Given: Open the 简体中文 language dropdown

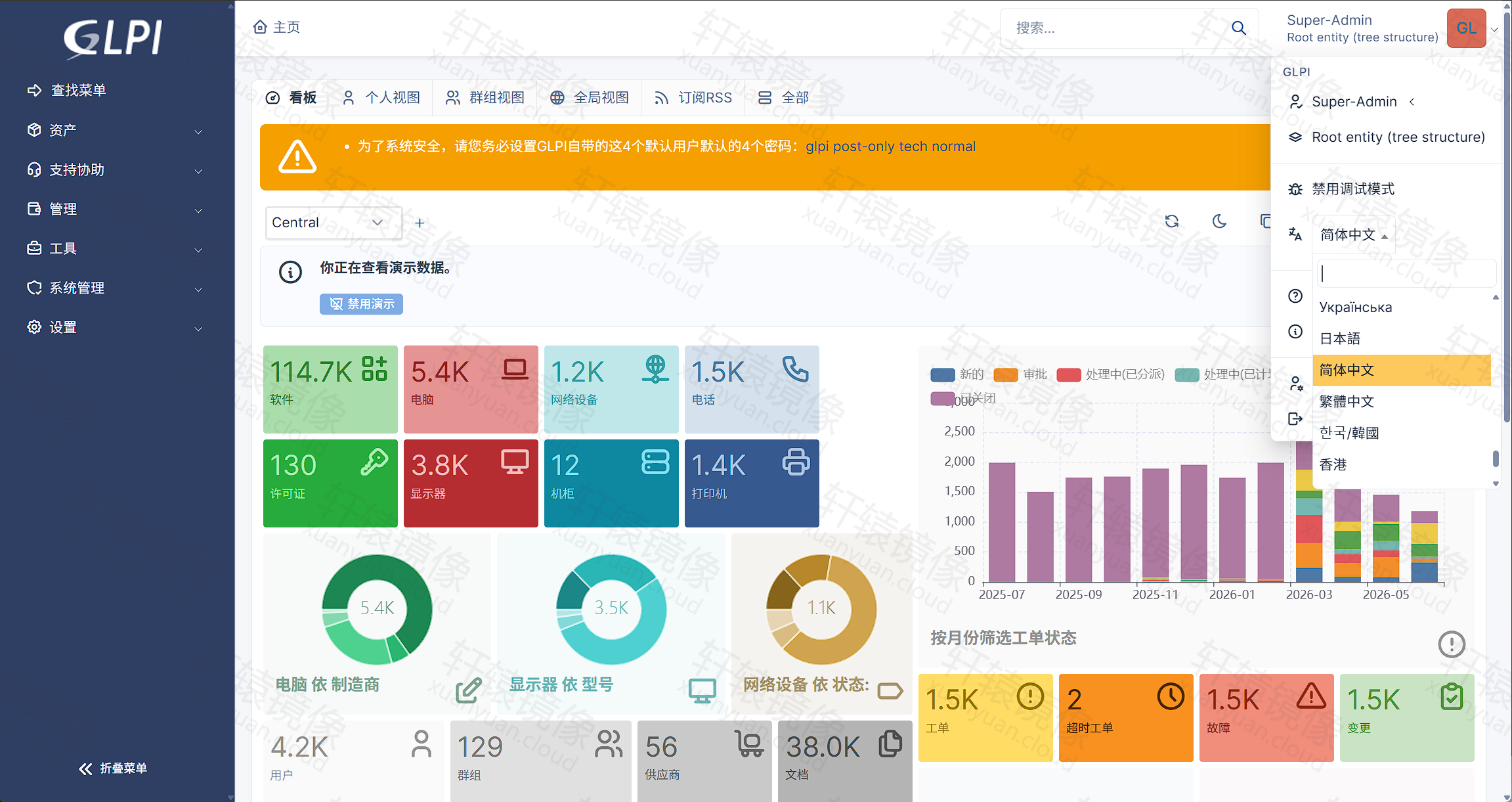Looking at the screenshot, I should click(1353, 234).
